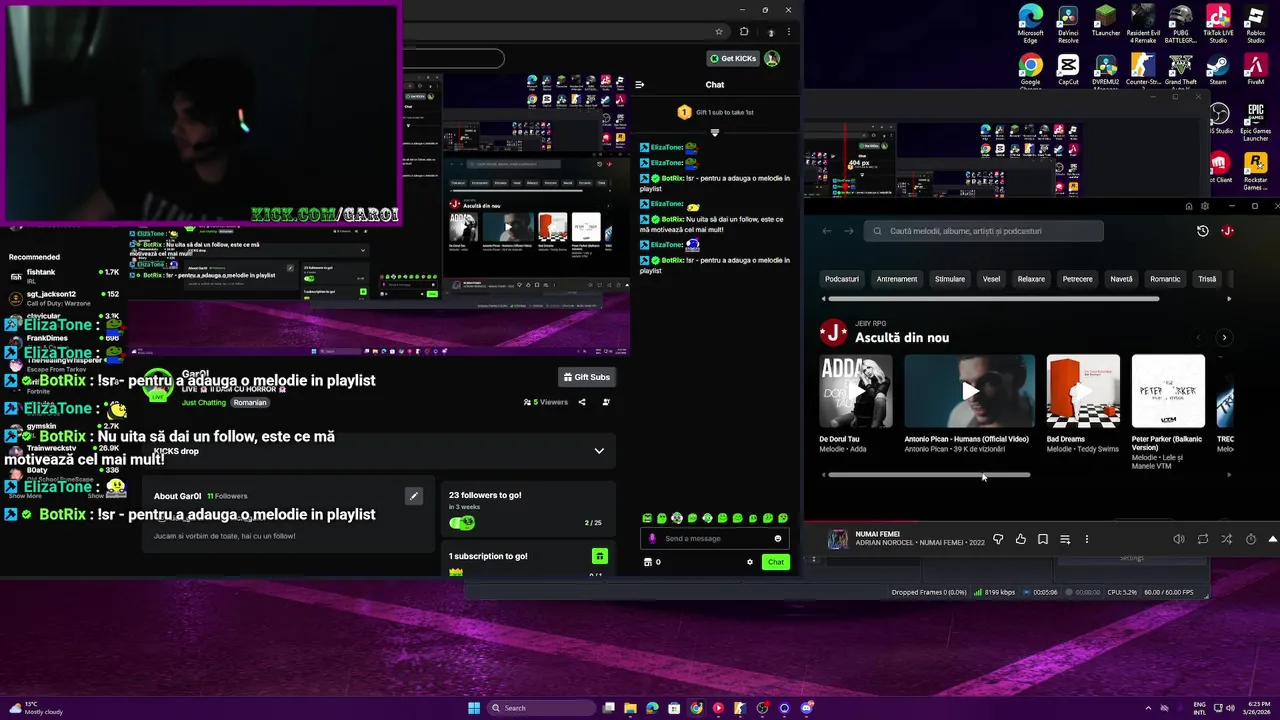The height and width of the screenshot is (720, 1280).
Task: Open the Peter Parker Balkanic Version thumbnail
Action: [x=1168, y=391]
